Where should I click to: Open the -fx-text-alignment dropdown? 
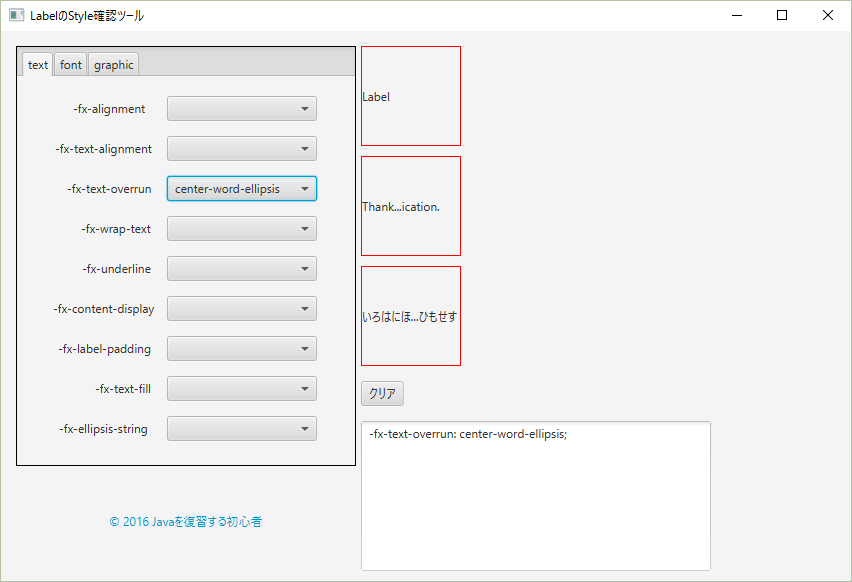pyautogui.click(x=241, y=148)
